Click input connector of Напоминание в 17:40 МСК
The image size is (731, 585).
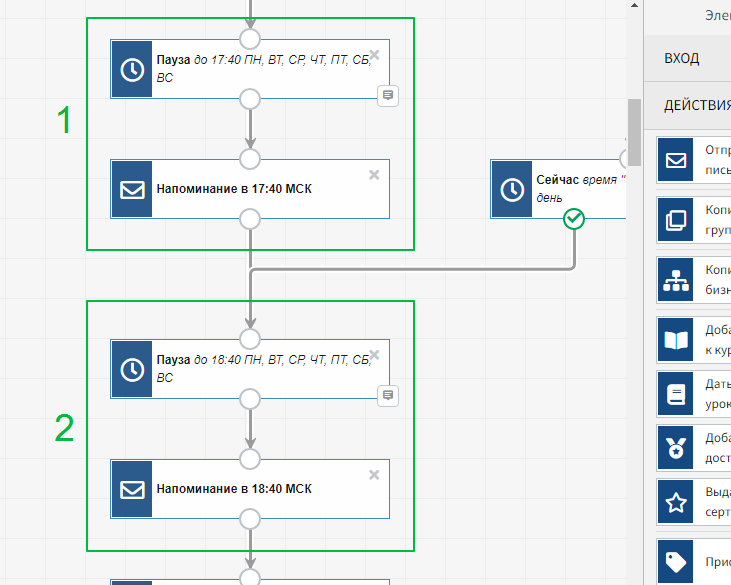(250, 159)
